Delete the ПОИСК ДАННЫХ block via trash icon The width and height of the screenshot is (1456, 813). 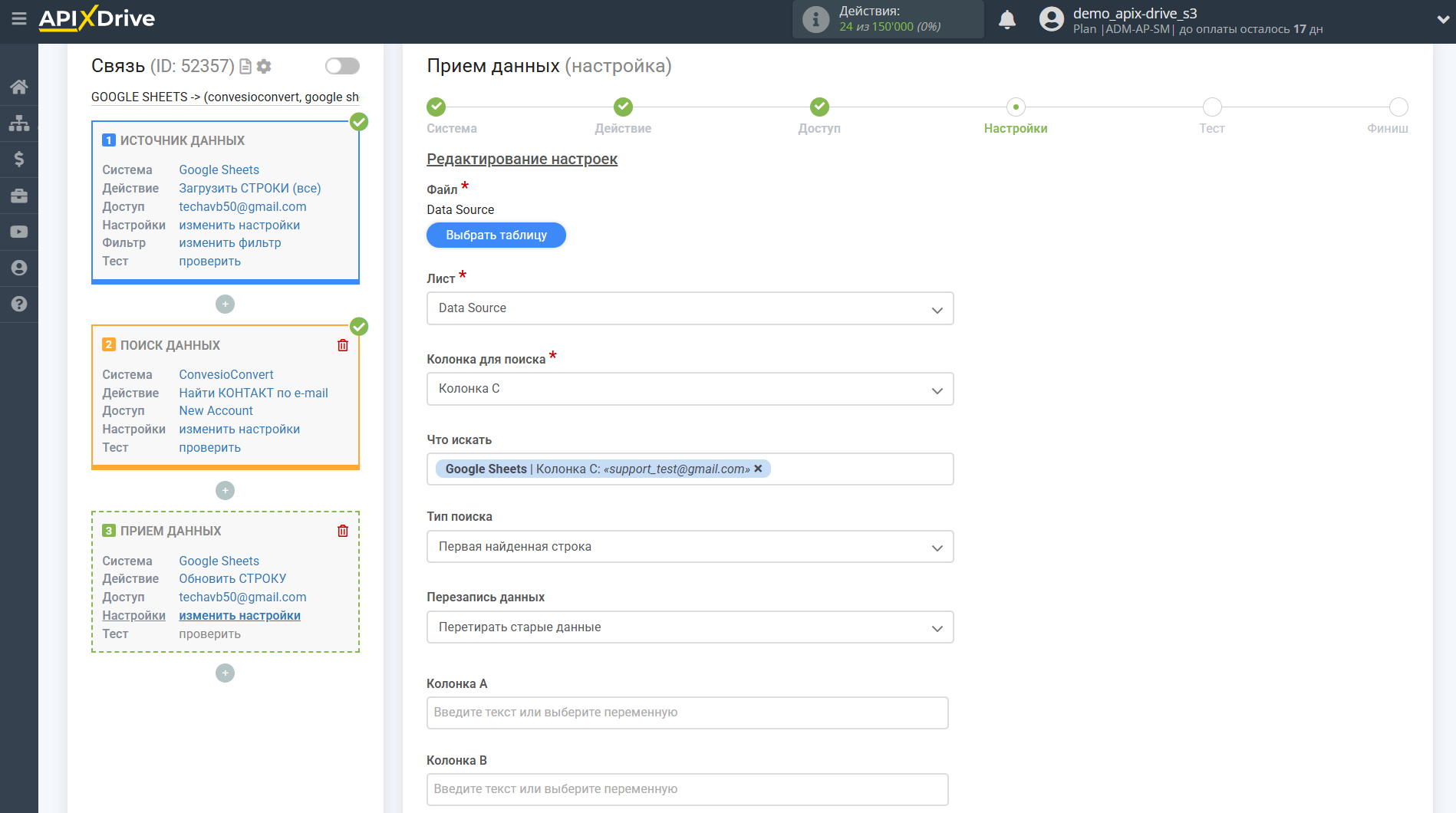click(343, 345)
